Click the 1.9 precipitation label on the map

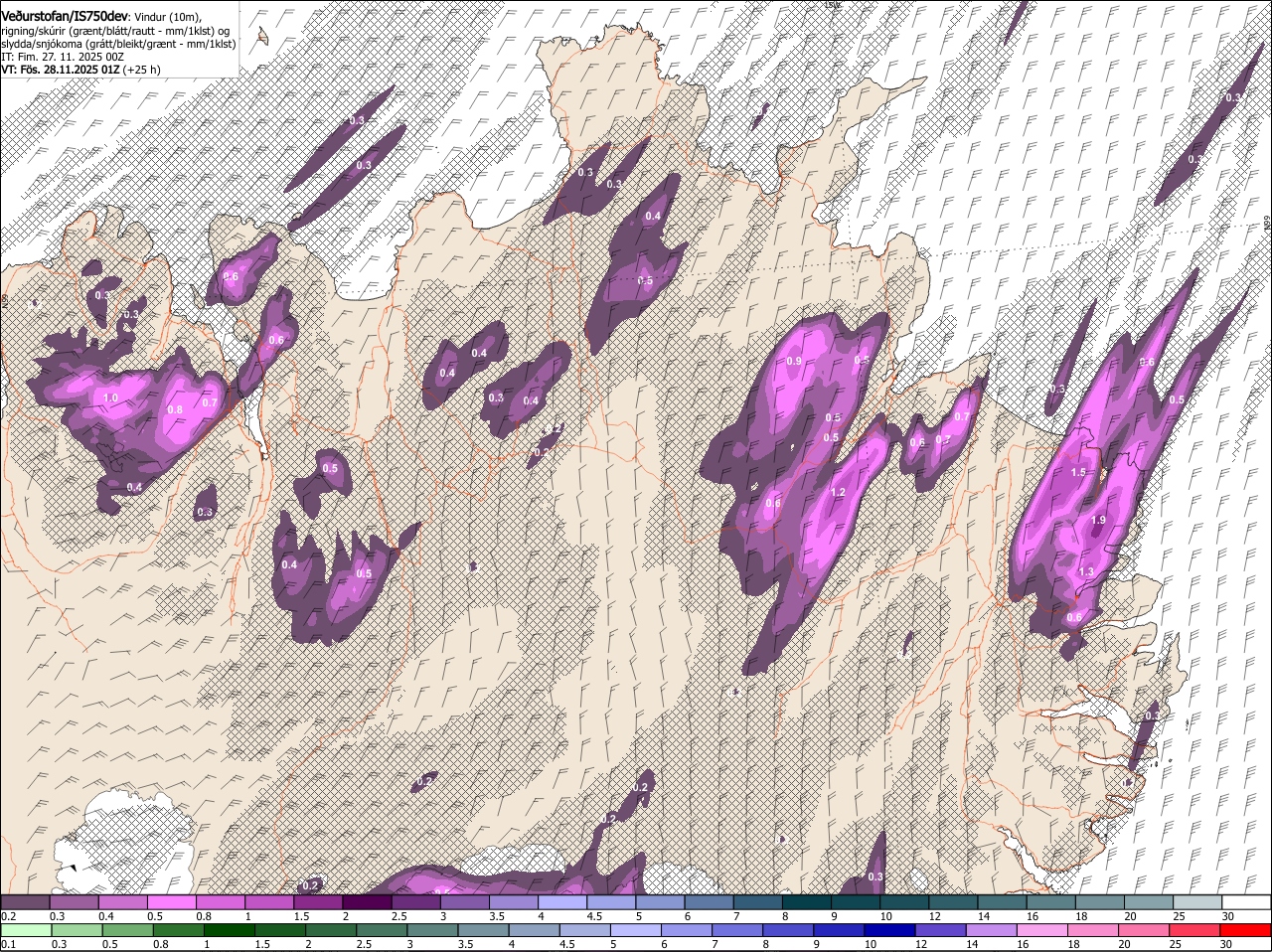coord(1098,521)
